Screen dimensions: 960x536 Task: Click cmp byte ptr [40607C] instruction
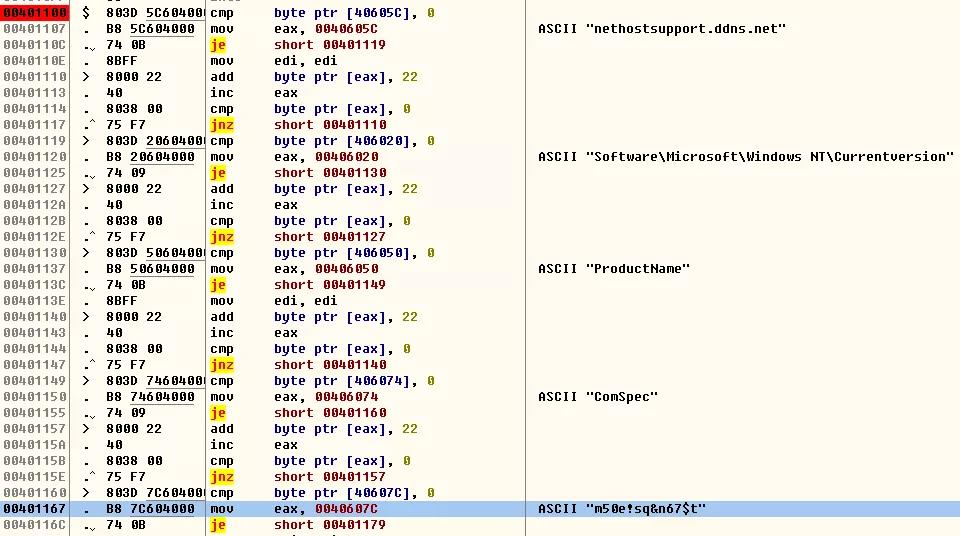pyautogui.click(x=322, y=493)
